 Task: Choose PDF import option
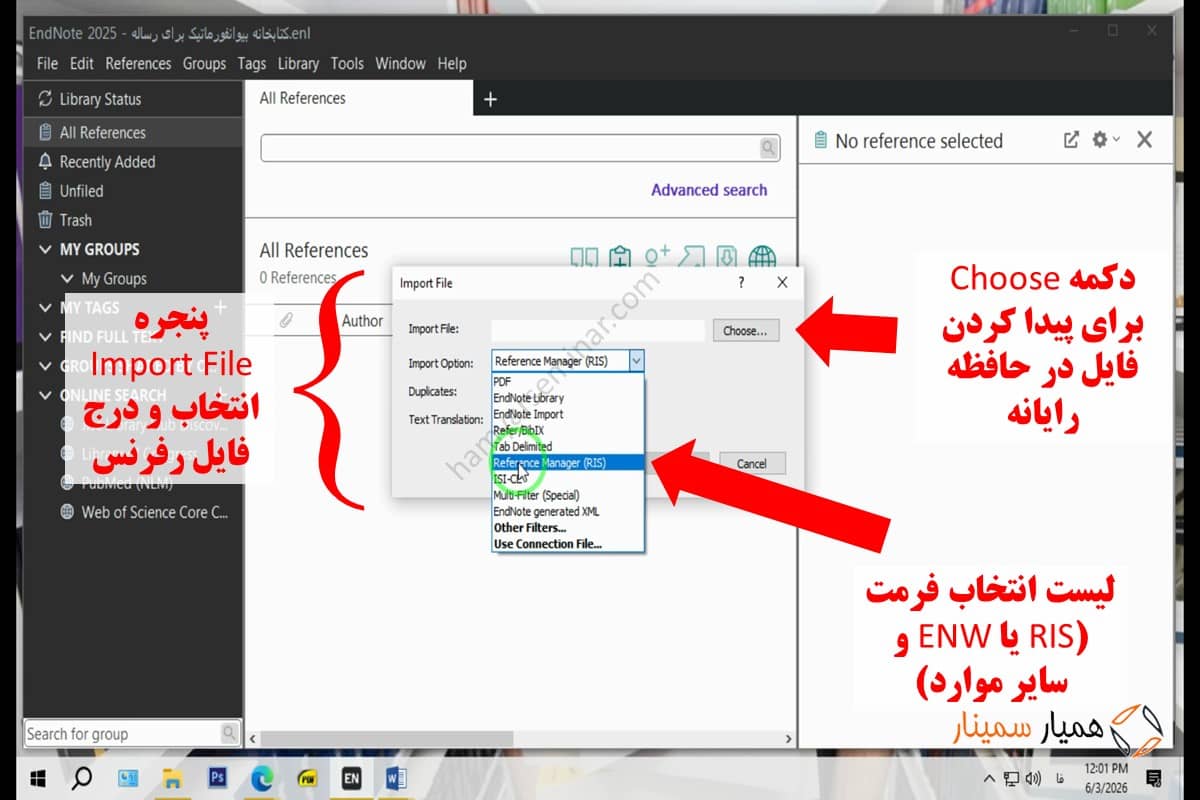point(568,381)
